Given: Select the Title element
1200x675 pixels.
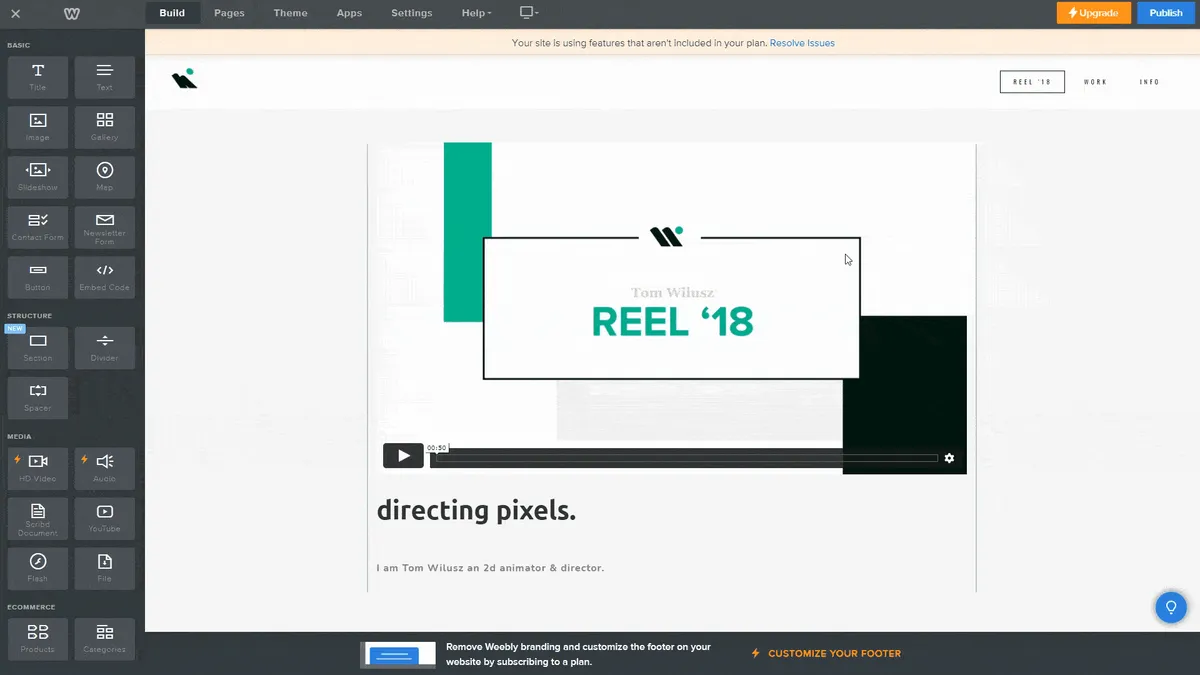Looking at the screenshot, I should click(x=38, y=77).
